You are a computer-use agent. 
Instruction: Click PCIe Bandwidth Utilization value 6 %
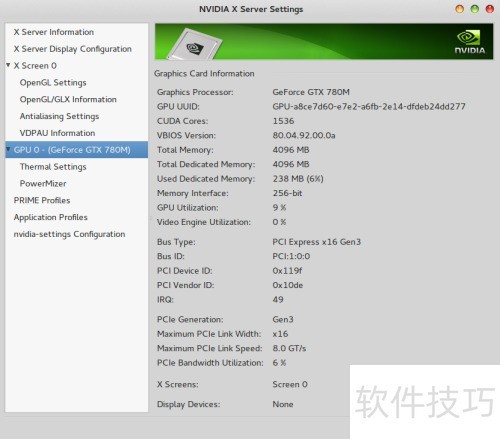click(279, 363)
